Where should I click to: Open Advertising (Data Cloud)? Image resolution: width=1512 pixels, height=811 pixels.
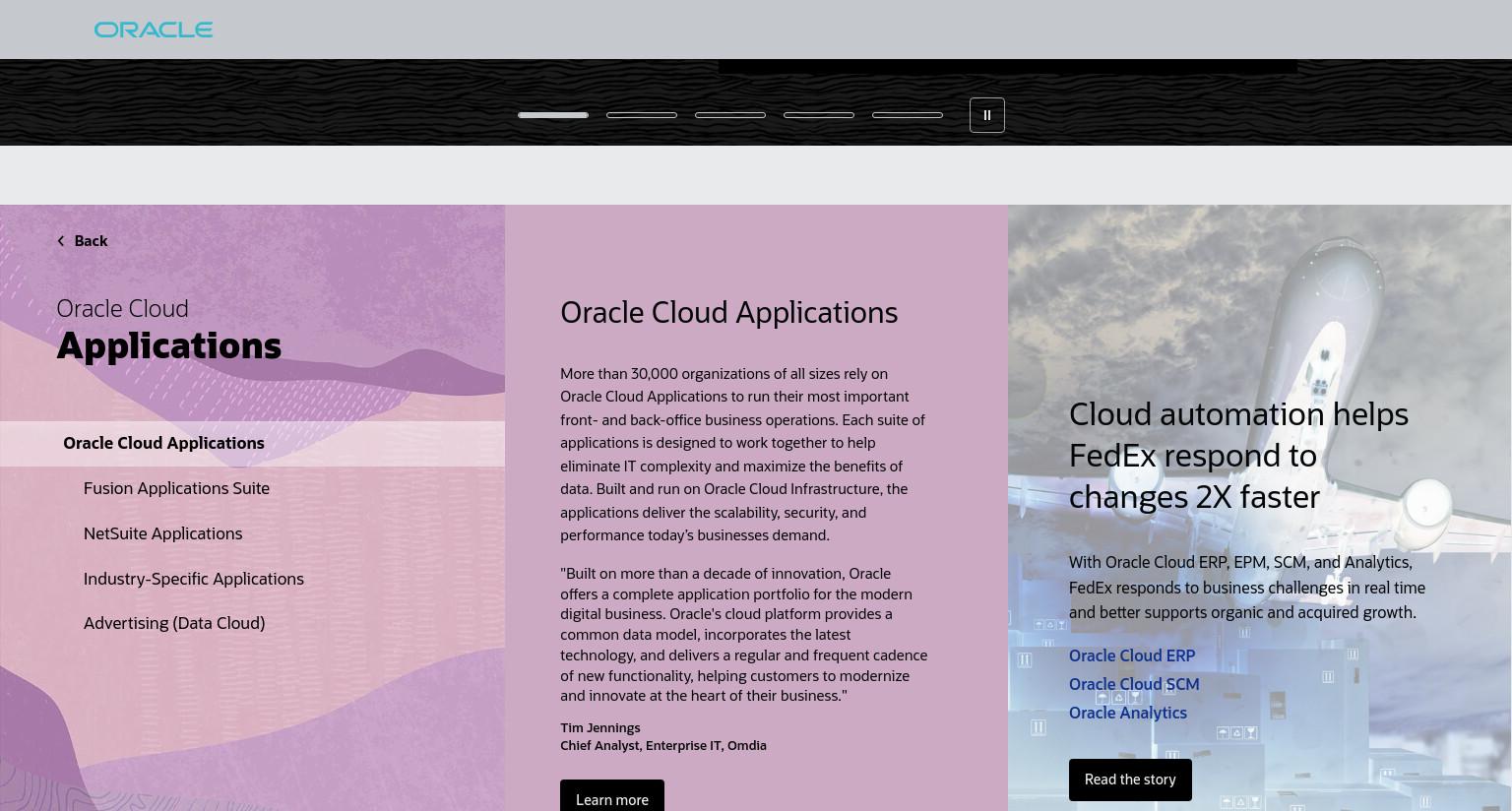(x=174, y=623)
